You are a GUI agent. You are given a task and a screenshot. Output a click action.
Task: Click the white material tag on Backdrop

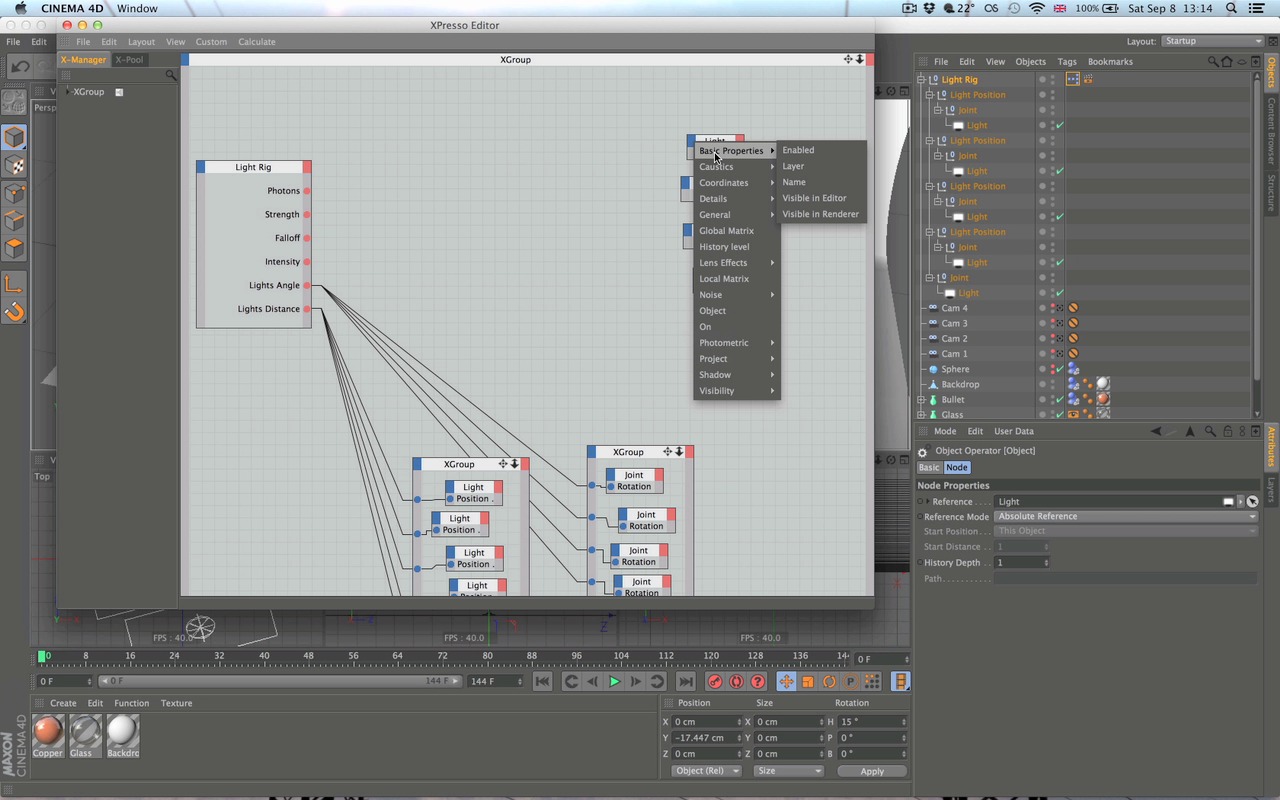pos(1102,384)
